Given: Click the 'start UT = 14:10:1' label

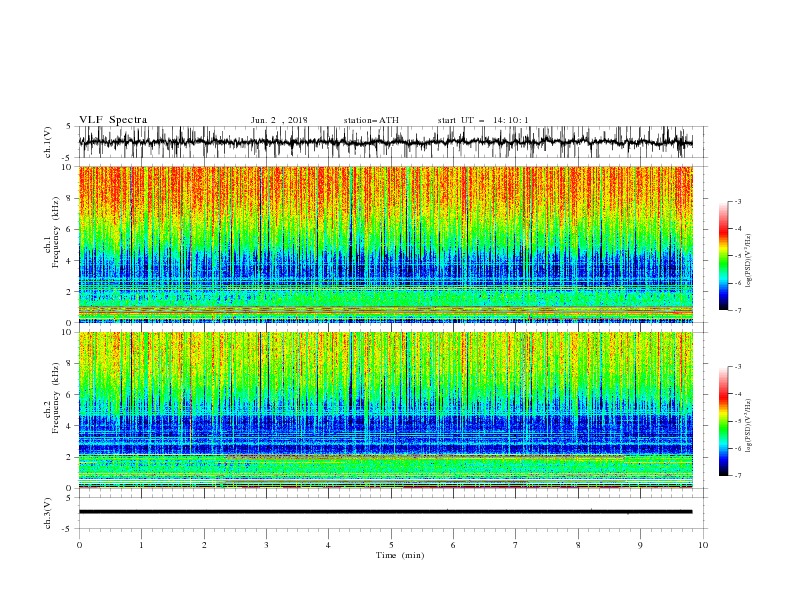Looking at the screenshot, I should point(483,120).
